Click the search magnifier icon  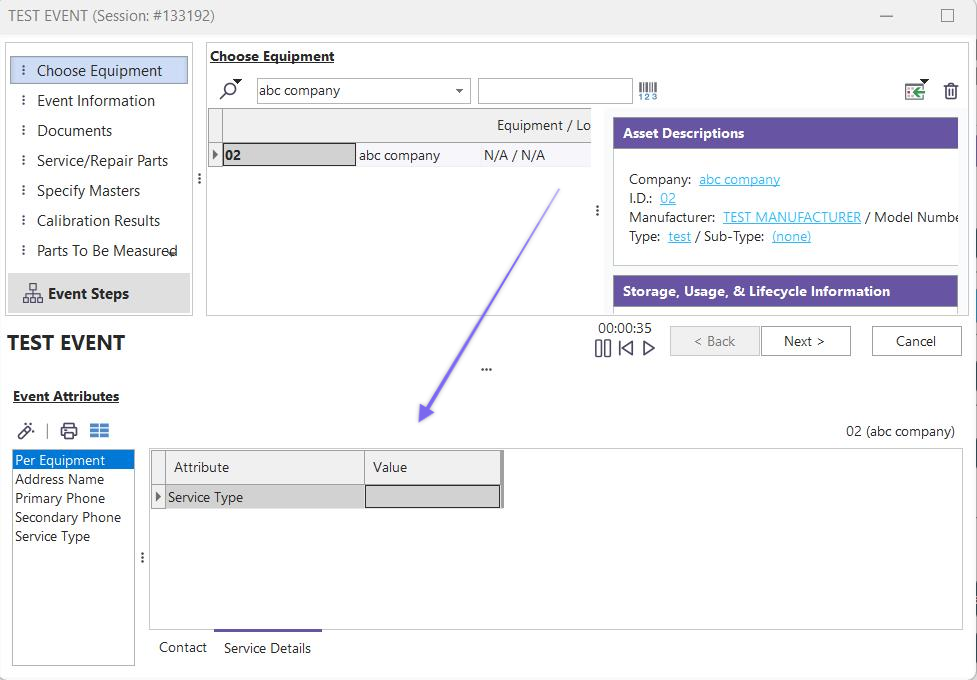pyautogui.click(x=229, y=90)
